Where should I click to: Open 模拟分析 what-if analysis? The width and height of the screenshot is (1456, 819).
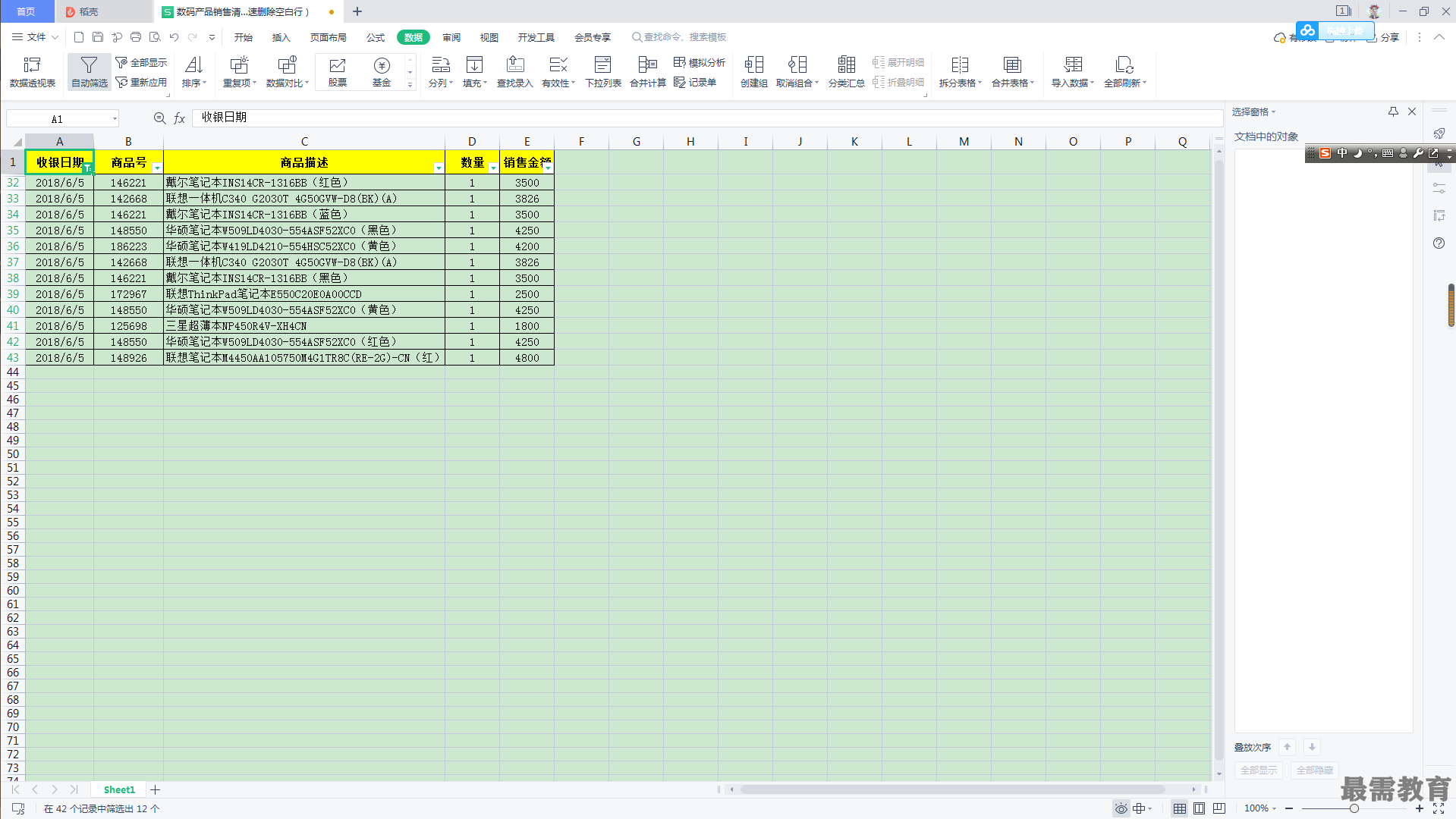(x=700, y=62)
